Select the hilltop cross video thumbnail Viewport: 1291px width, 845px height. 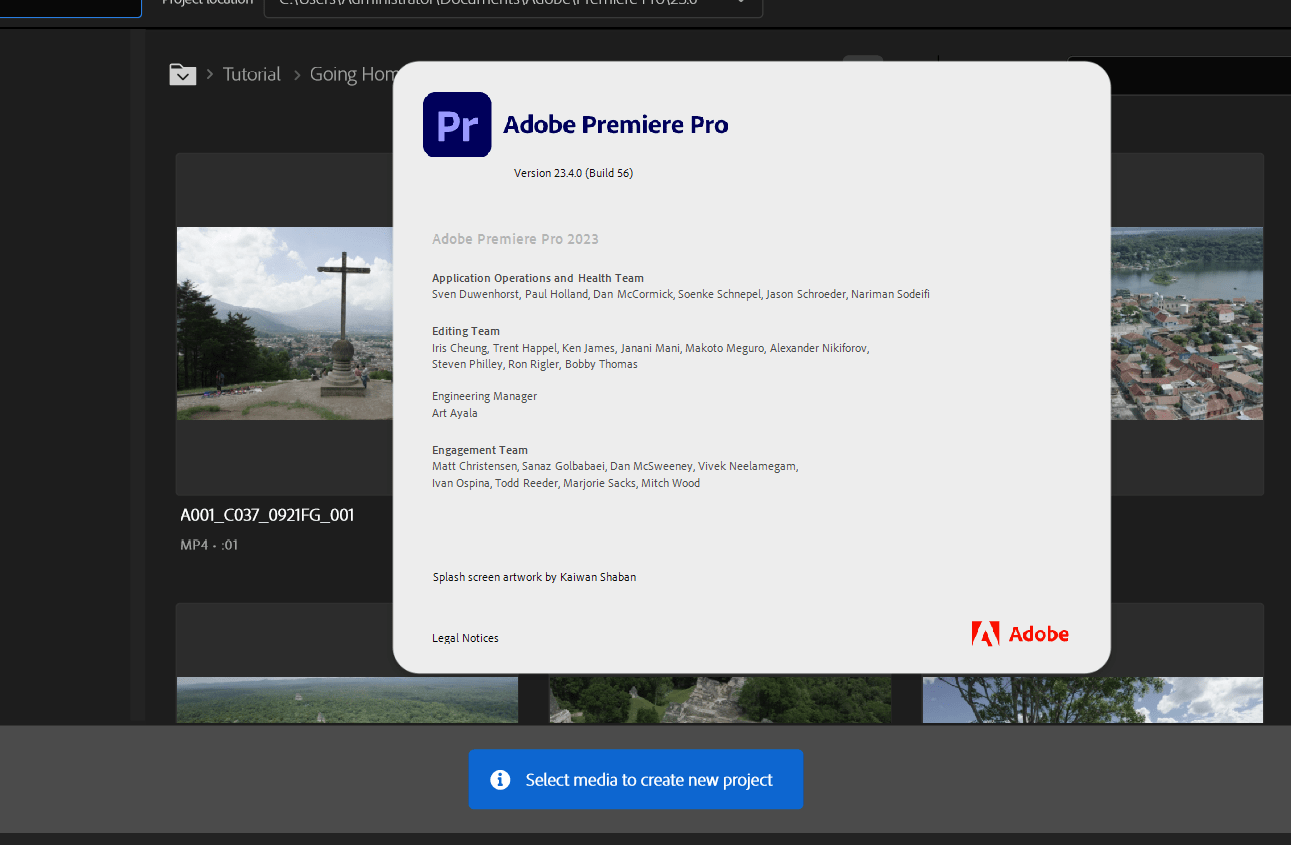(x=285, y=323)
